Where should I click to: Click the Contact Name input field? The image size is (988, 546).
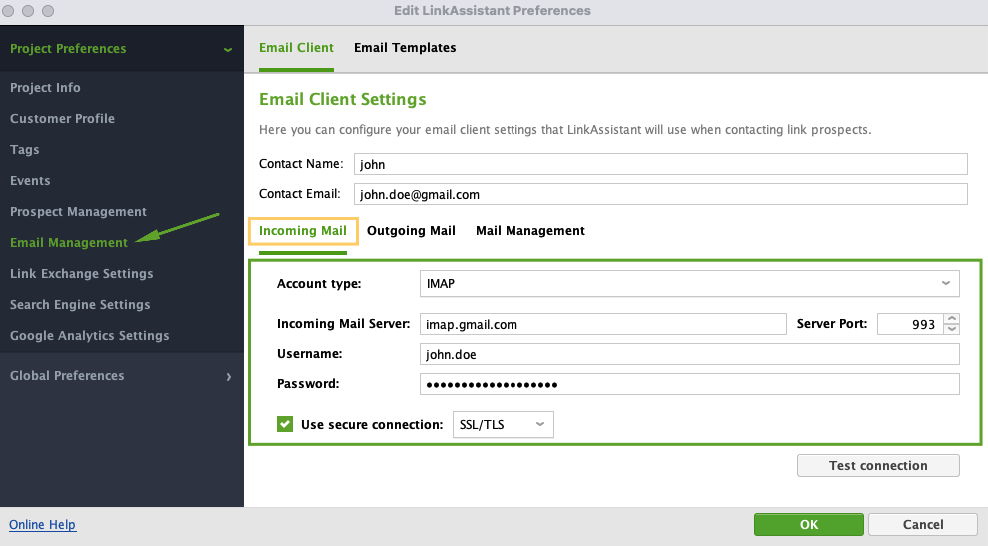coord(660,164)
